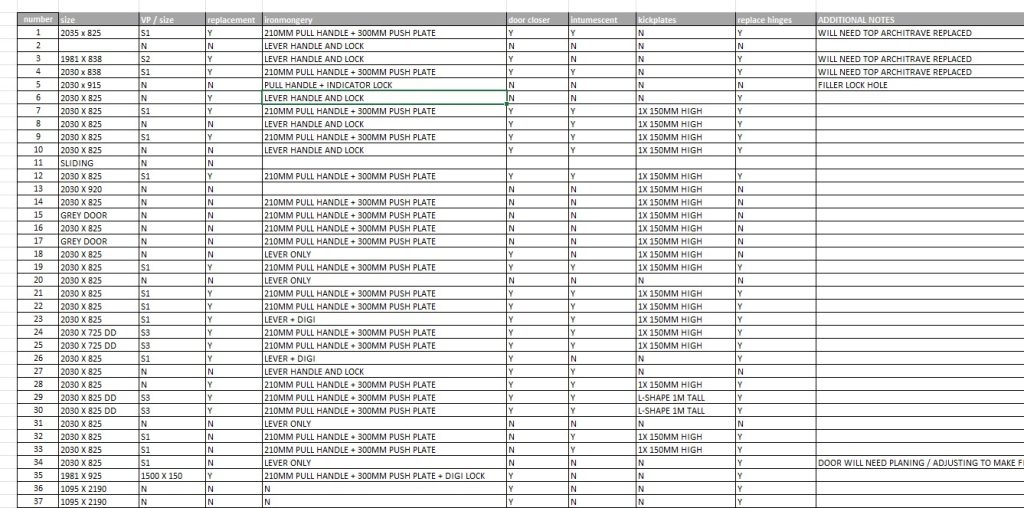The width and height of the screenshot is (1024, 508).
Task: Click the 'LEVER + DIGI' cell in row 23
Action: (383, 319)
